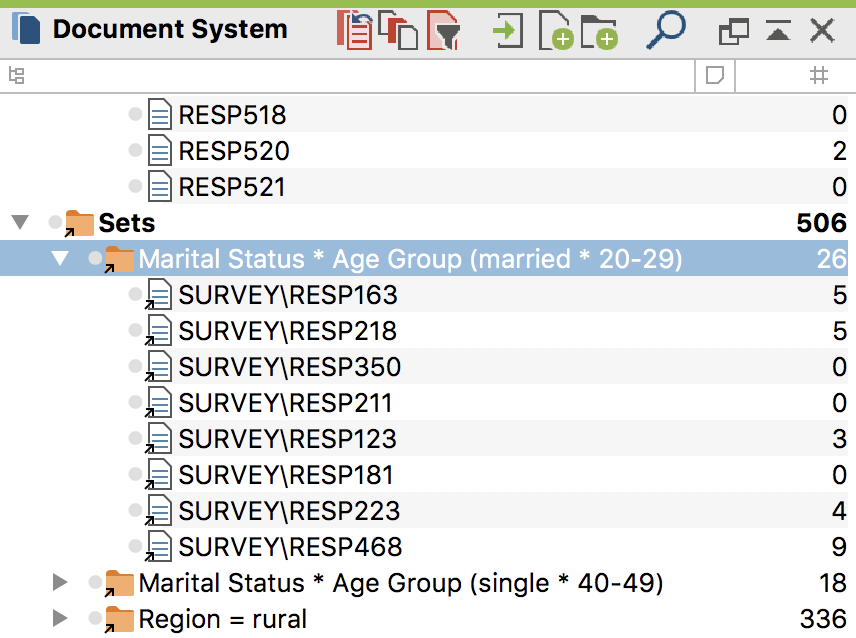Click the Region = rural folder icon

118,619
